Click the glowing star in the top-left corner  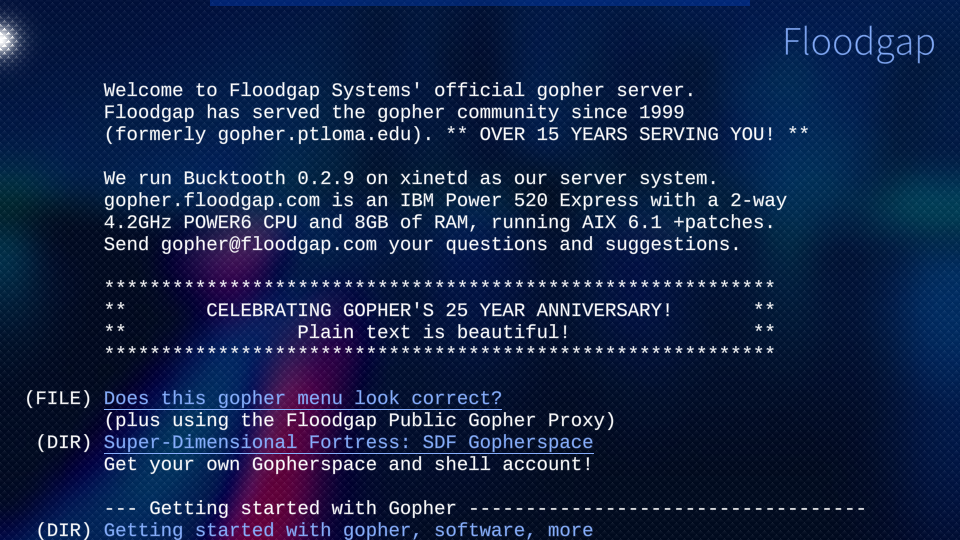(x=5, y=40)
